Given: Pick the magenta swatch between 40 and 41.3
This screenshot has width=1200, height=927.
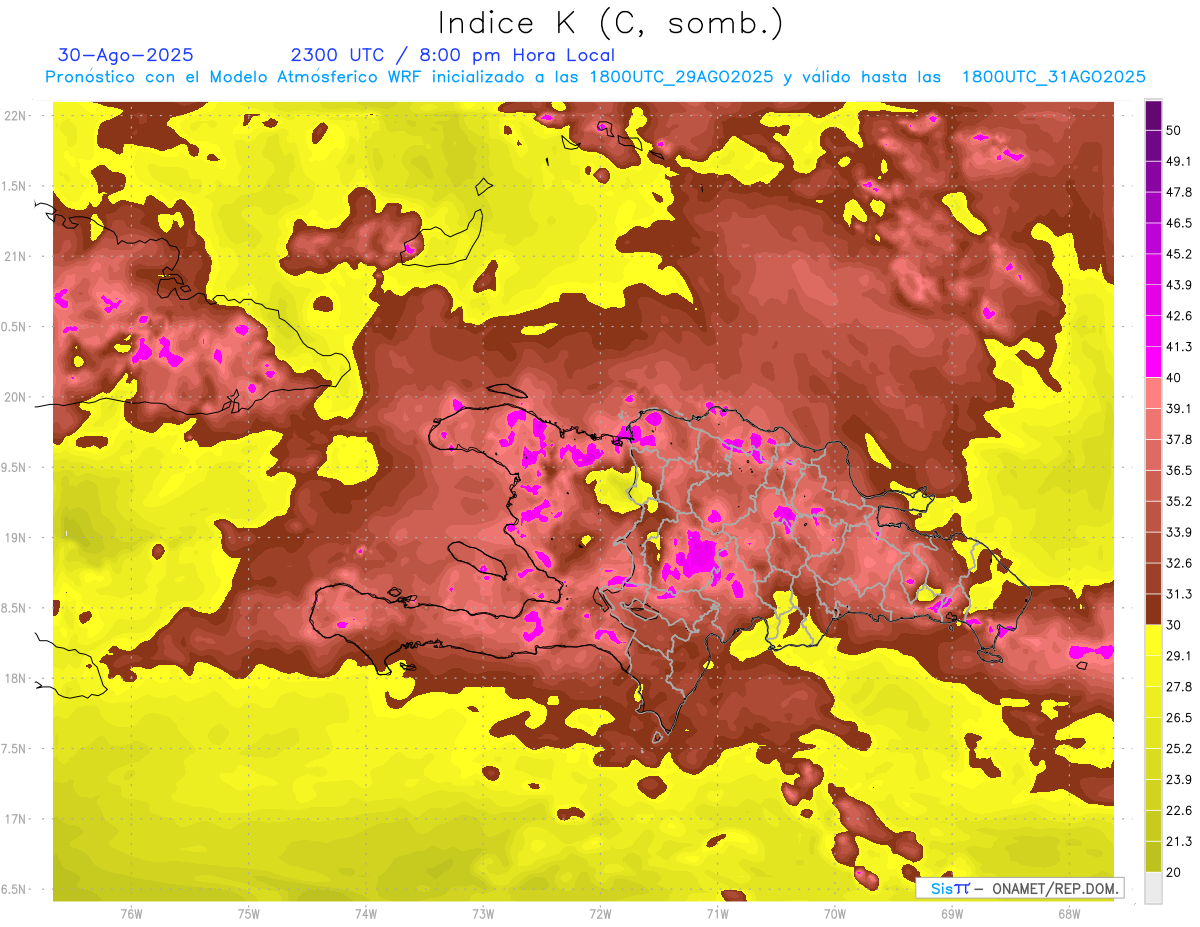Looking at the screenshot, I should tap(1153, 362).
